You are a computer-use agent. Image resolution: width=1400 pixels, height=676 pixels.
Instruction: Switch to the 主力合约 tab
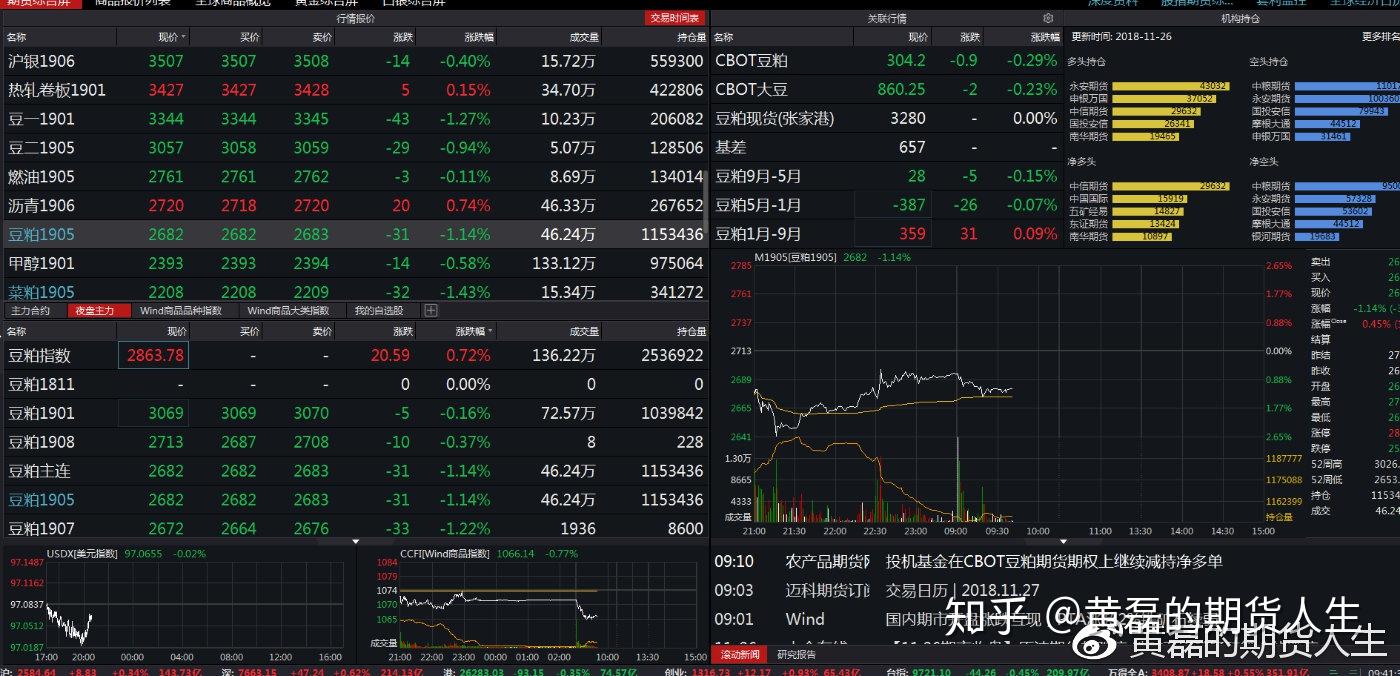[x=30, y=310]
